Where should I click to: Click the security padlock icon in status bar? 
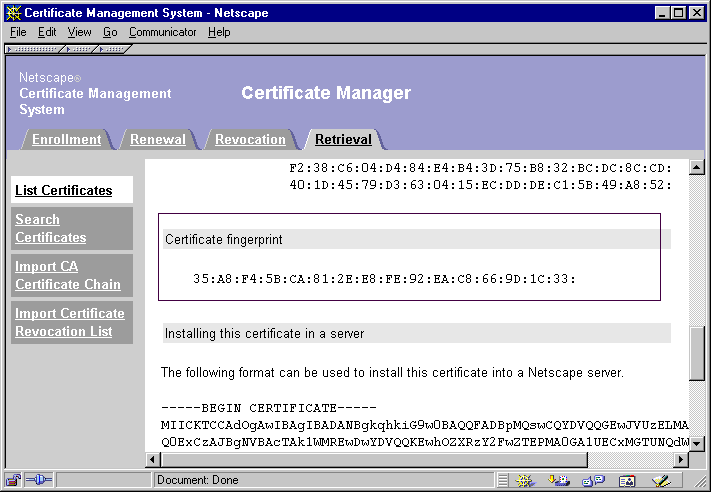click(13, 479)
